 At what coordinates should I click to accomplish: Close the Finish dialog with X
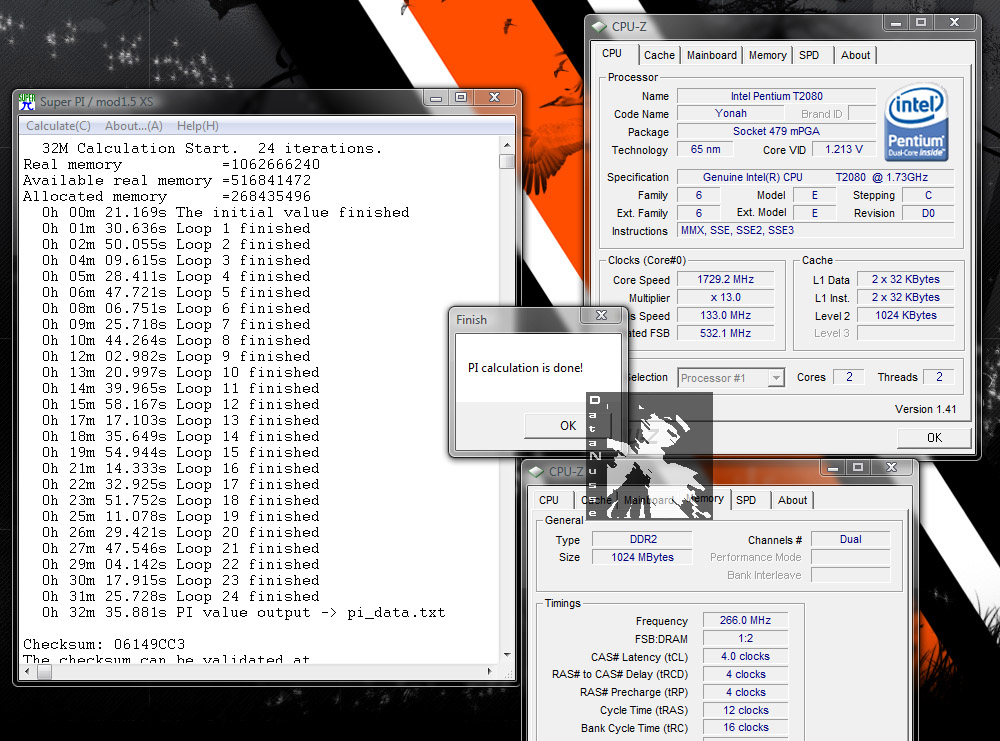coord(601,315)
